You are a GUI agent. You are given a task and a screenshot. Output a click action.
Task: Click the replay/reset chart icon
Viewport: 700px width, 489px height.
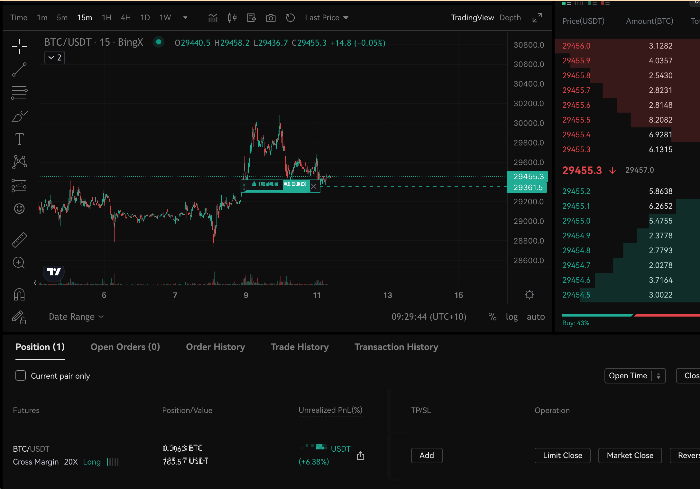(x=290, y=18)
